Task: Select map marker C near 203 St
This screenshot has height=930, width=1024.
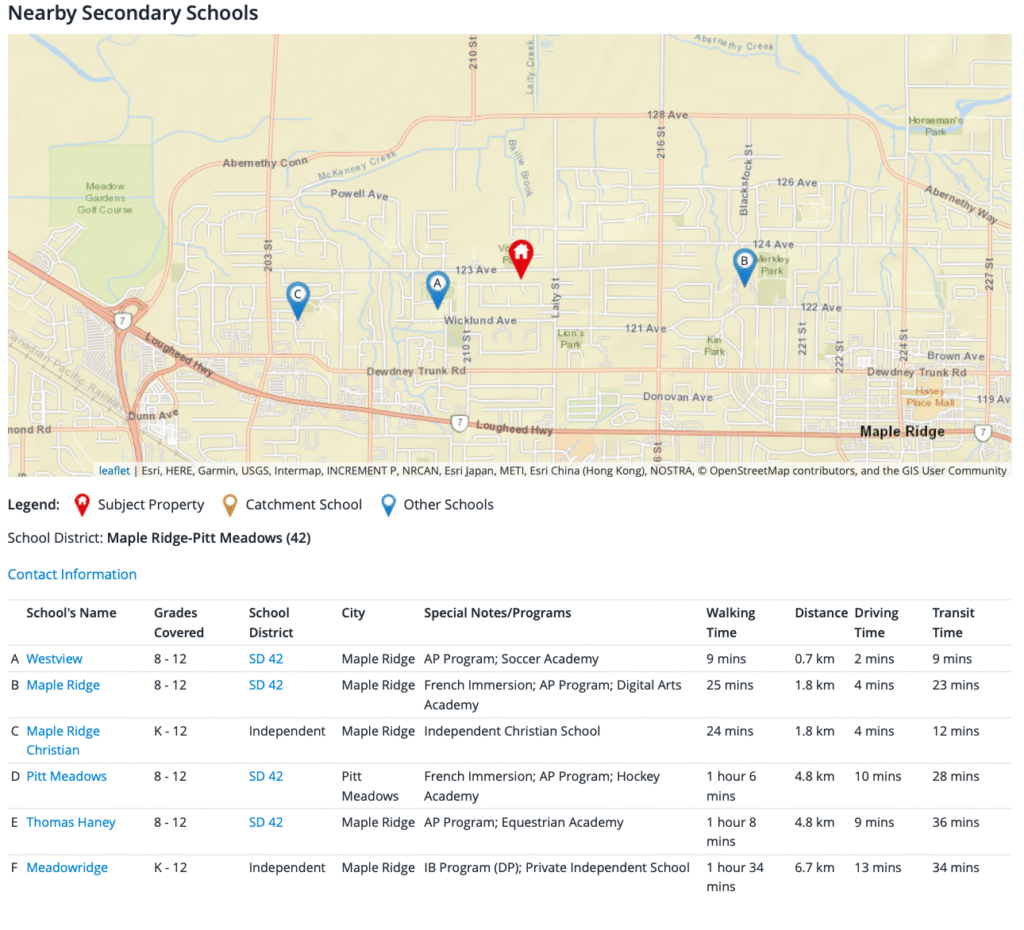Action: point(297,298)
